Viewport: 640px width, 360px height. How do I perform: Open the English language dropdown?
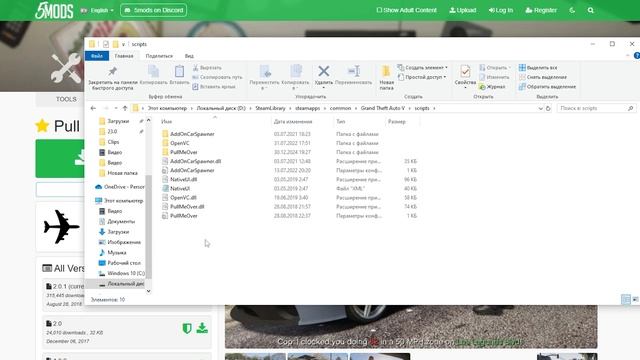[97, 10]
